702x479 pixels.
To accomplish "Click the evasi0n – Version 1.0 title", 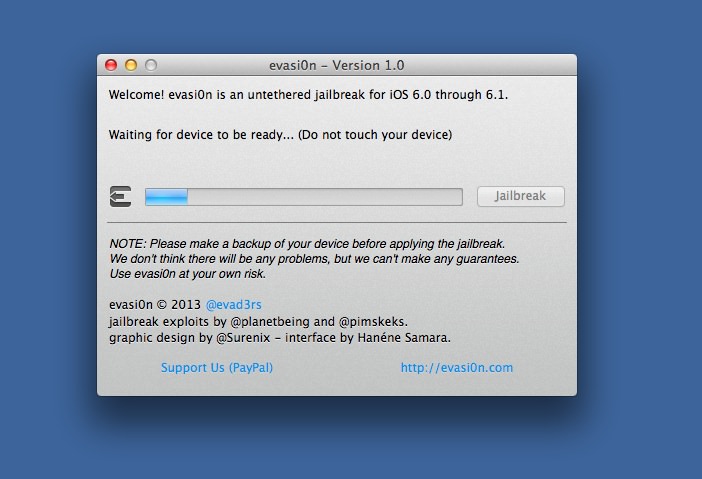I will coord(337,66).
